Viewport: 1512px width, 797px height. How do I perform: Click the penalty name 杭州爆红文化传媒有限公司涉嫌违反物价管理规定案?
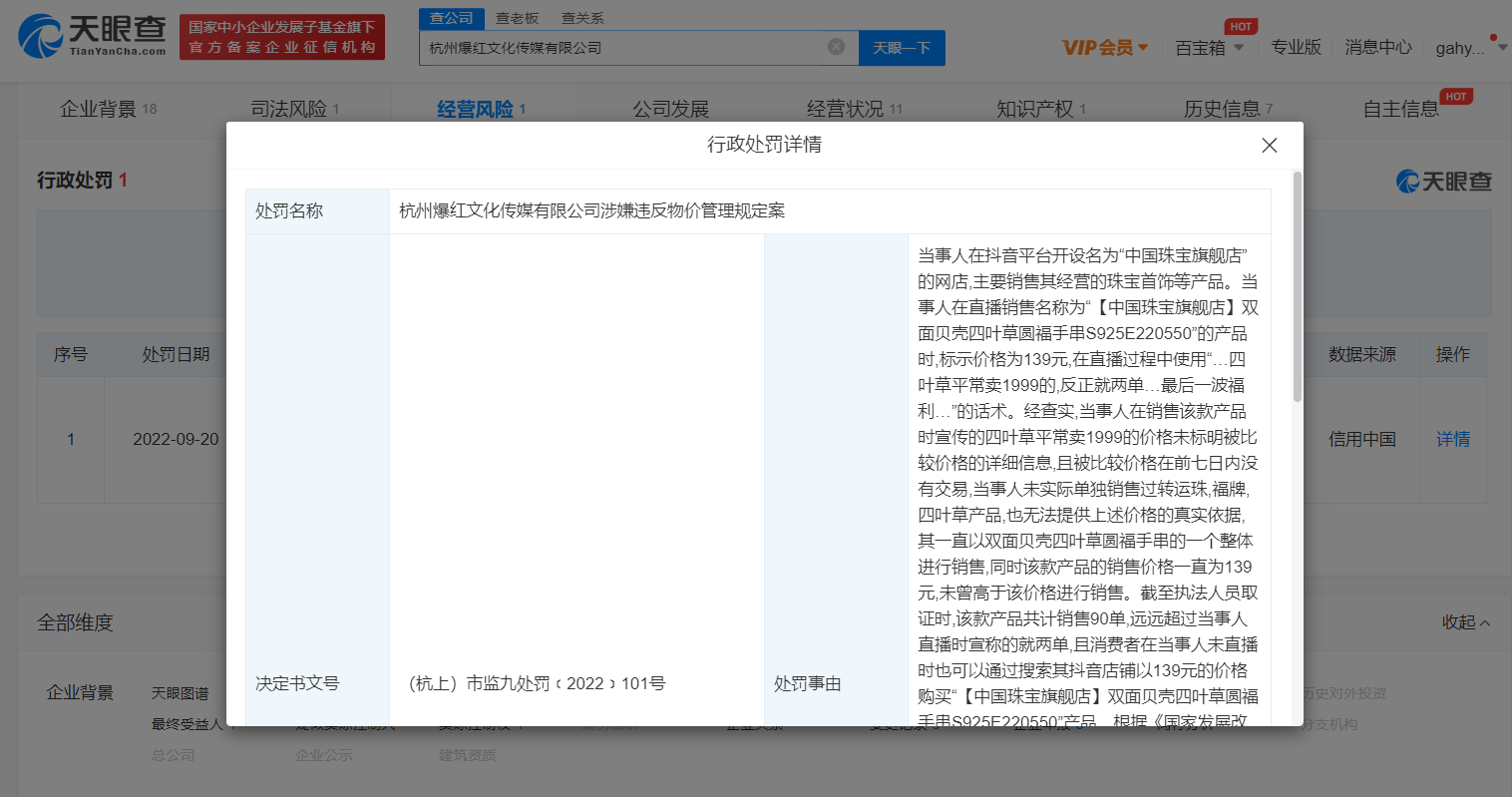coord(592,211)
